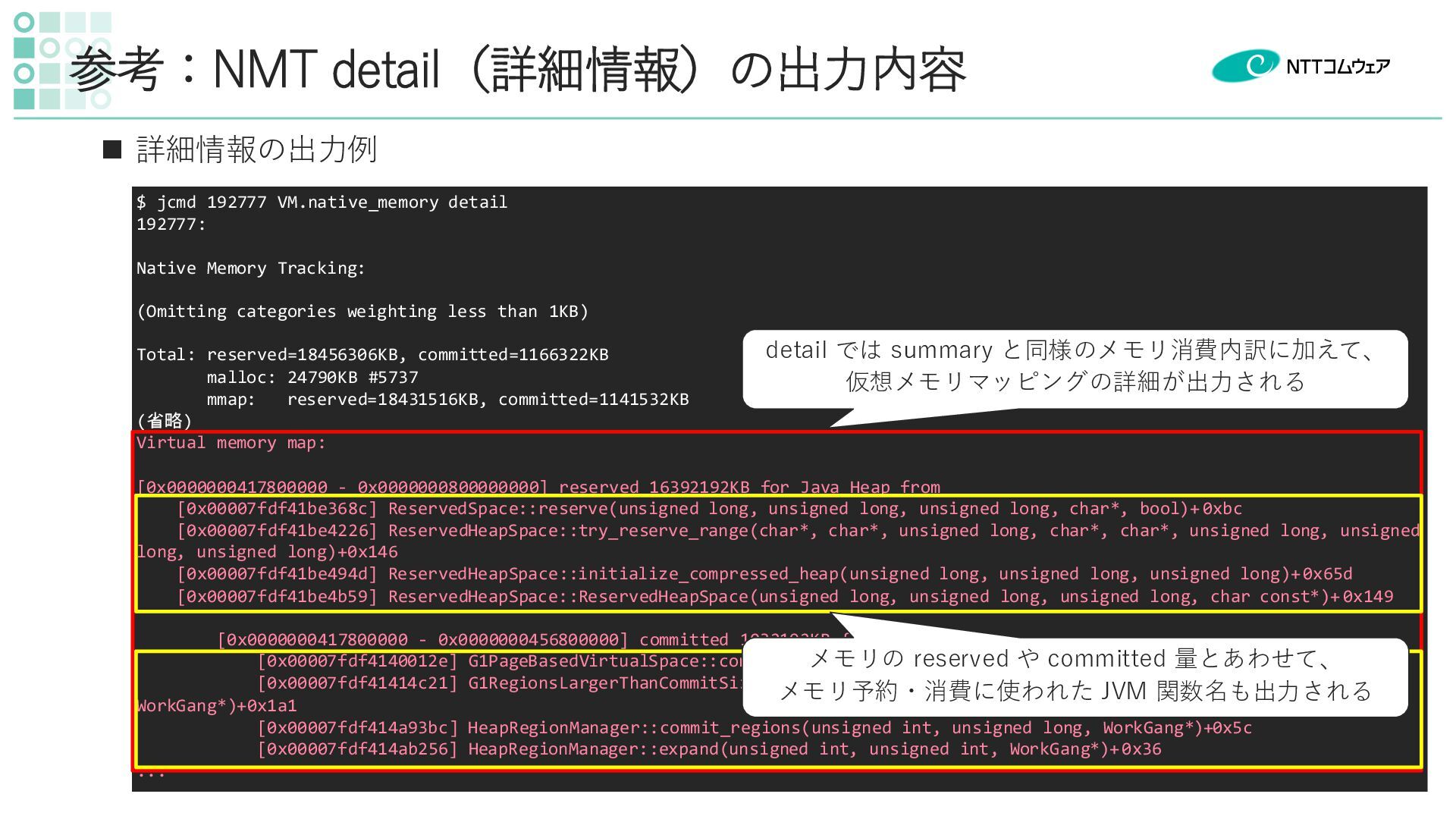The image size is (1456, 819).
Task: Click the NTT Comware logo
Action: (x=1300, y=66)
